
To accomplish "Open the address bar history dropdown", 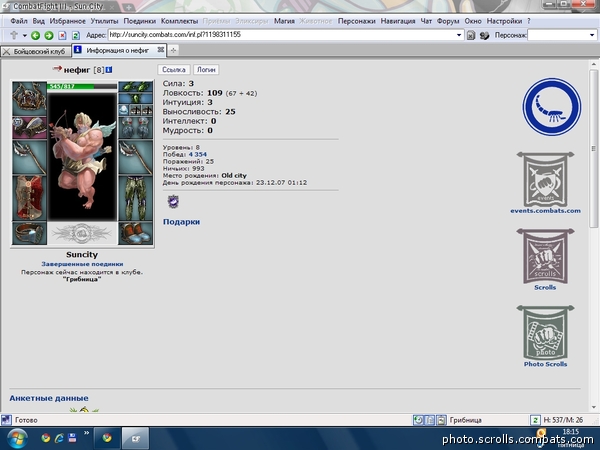I will tap(459, 35).
